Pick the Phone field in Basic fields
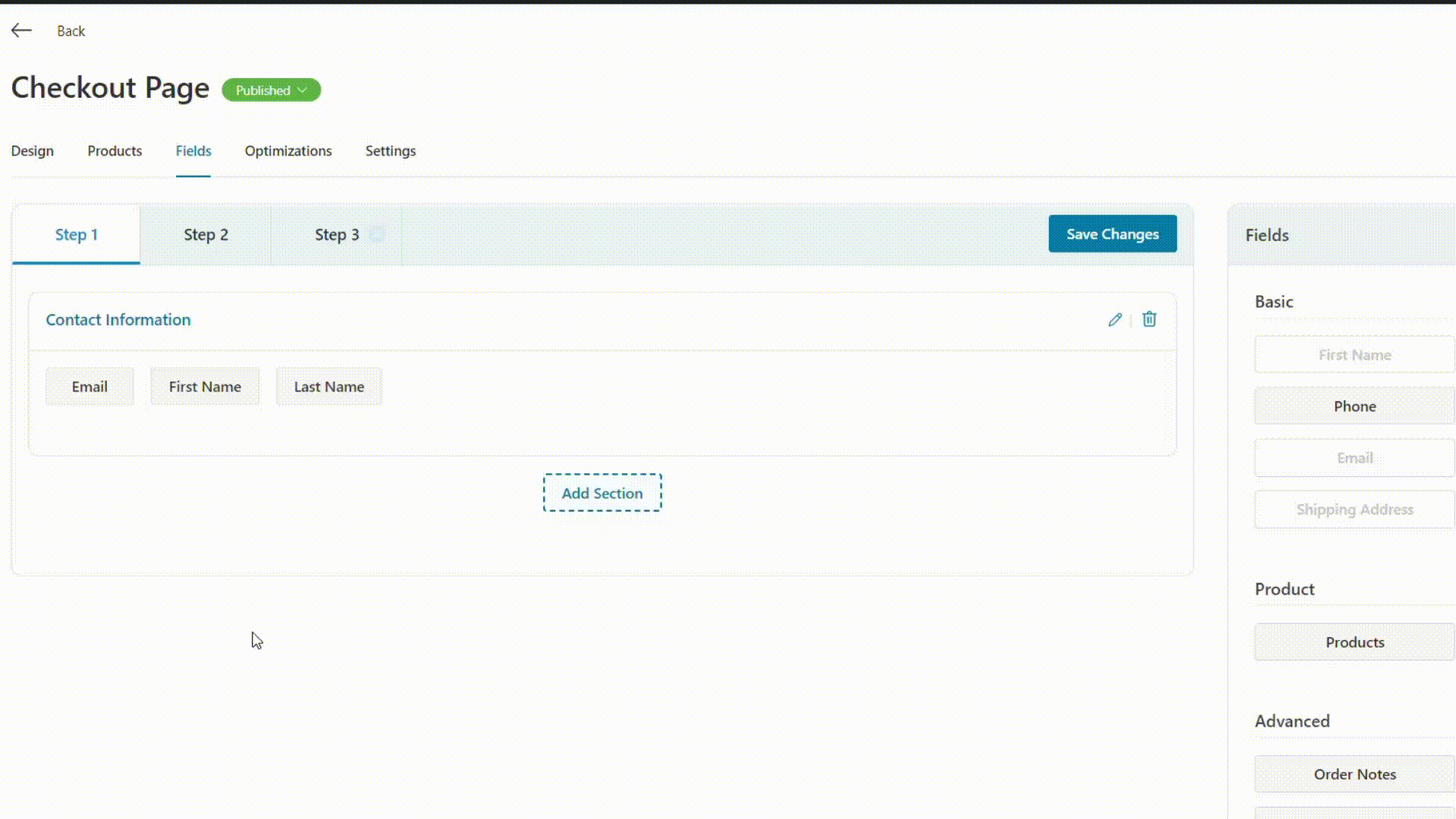 coord(1354,406)
